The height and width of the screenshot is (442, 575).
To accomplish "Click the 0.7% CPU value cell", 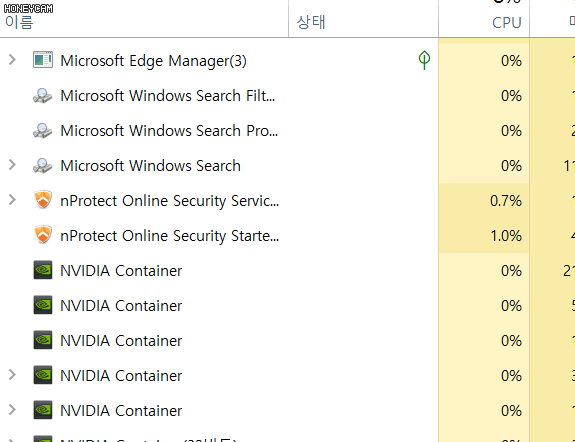I will tap(484, 201).
